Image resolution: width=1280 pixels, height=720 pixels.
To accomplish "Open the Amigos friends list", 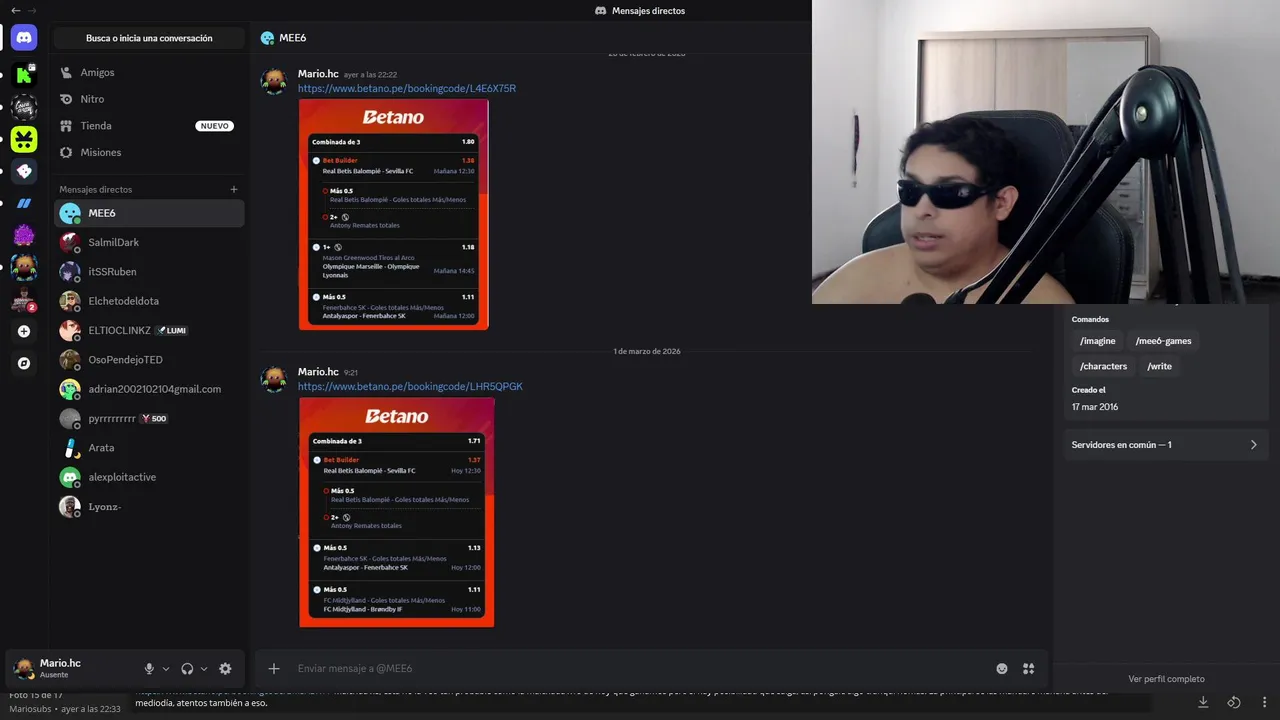I will [x=148, y=72].
